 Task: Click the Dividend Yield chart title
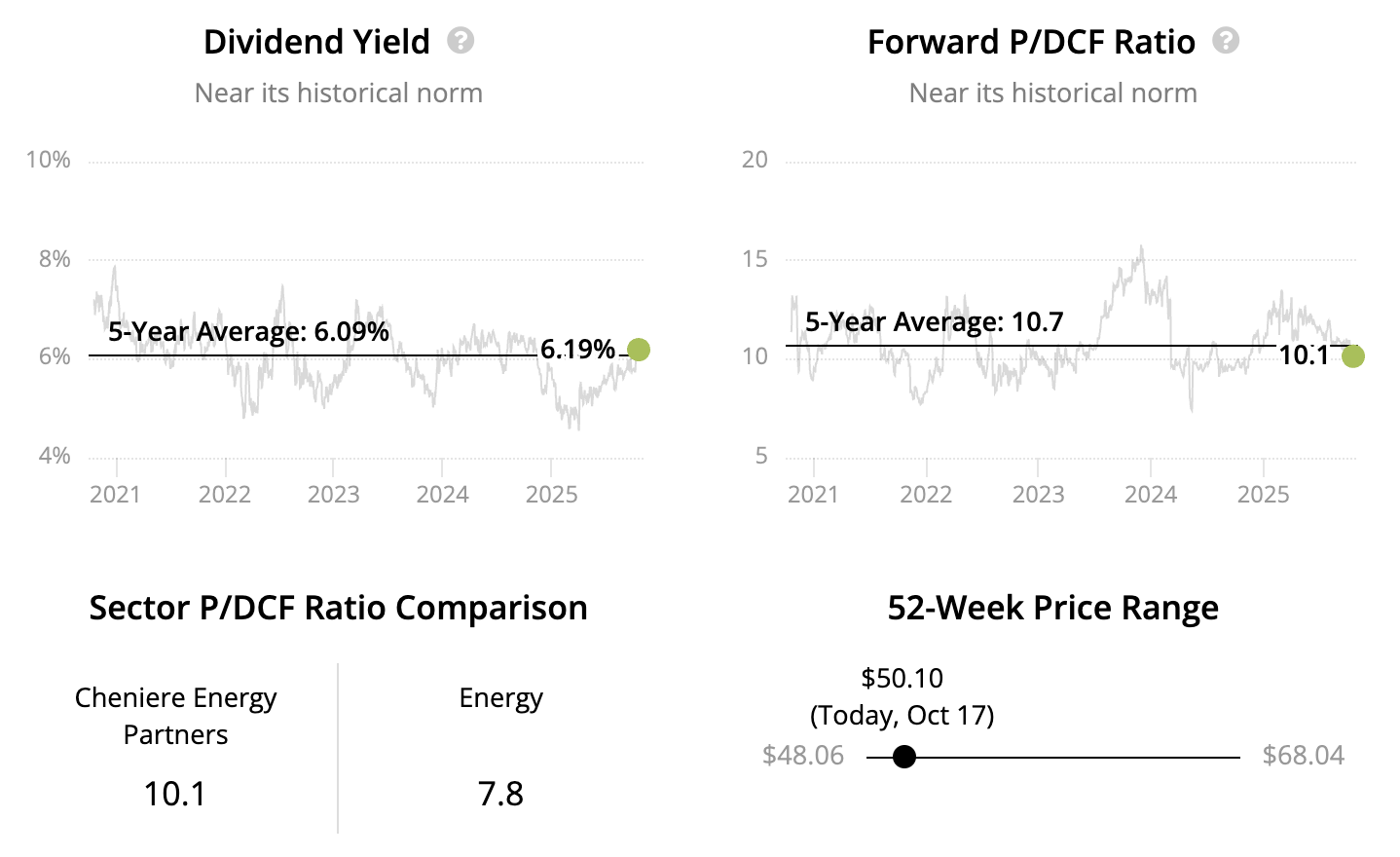[x=316, y=42]
